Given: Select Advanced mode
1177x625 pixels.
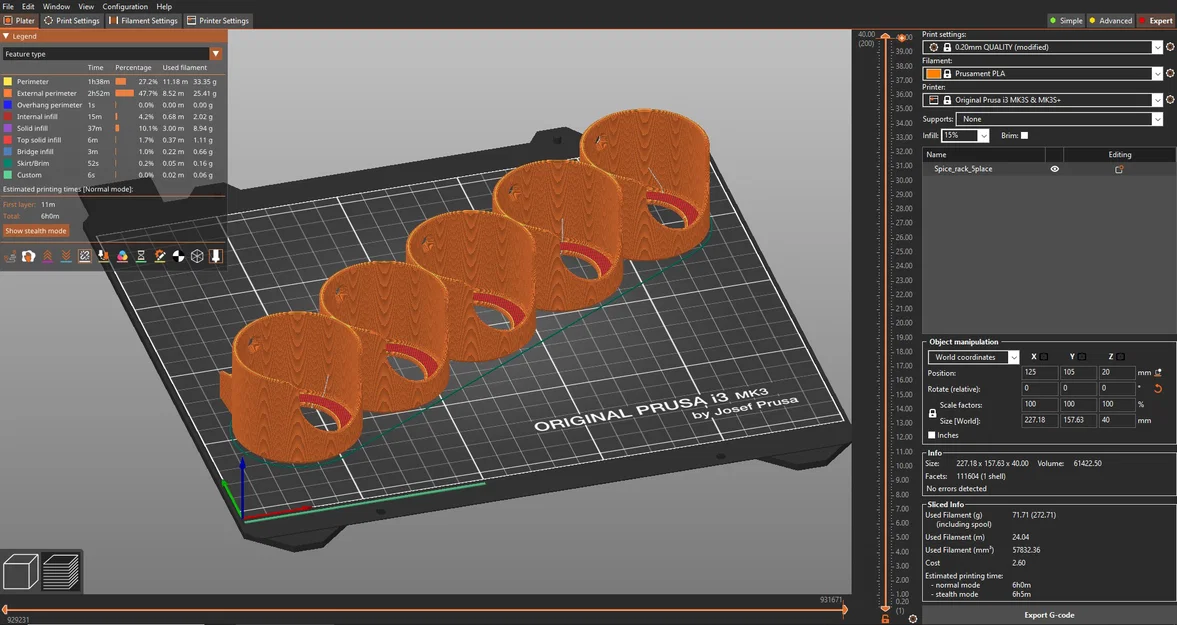Looking at the screenshot, I should click(1110, 20).
